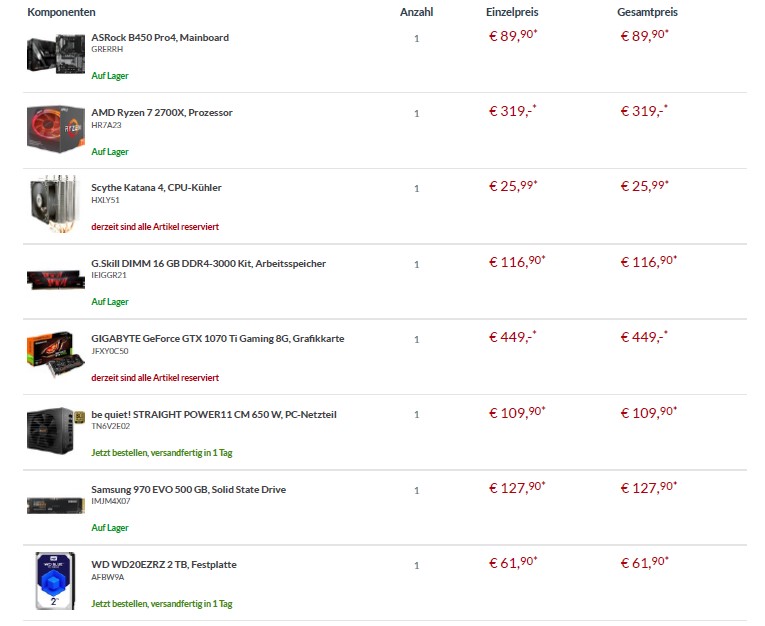Image resolution: width=765 pixels, height=626 pixels.
Task: Open the ASRock B450 Pro4 mainboard thumbnail
Action: tap(56, 54)
